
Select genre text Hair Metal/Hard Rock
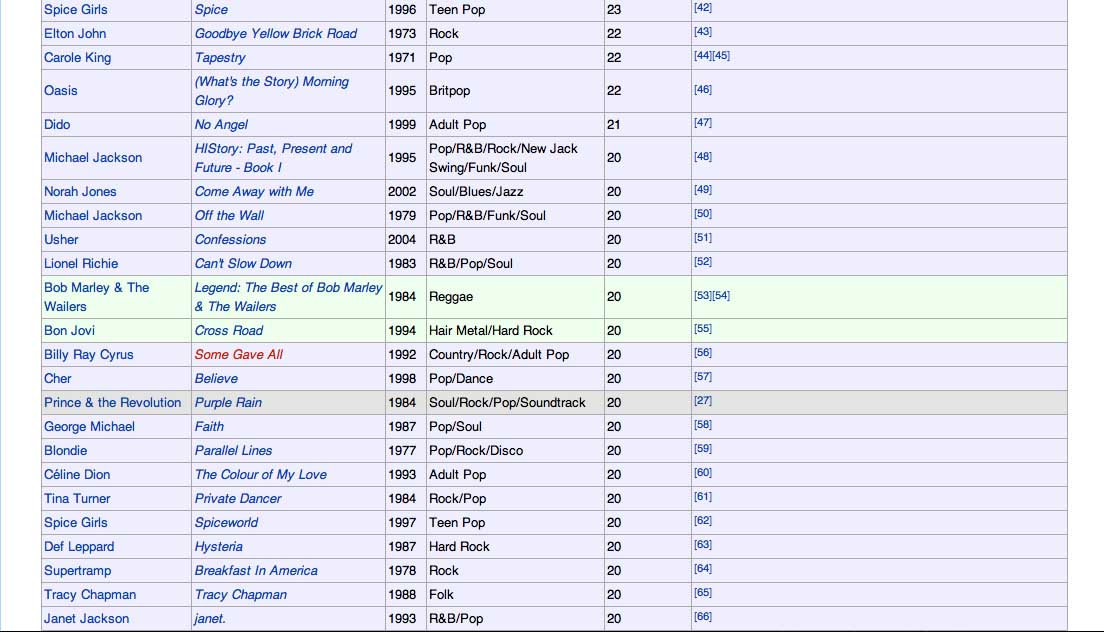point(491,331)
